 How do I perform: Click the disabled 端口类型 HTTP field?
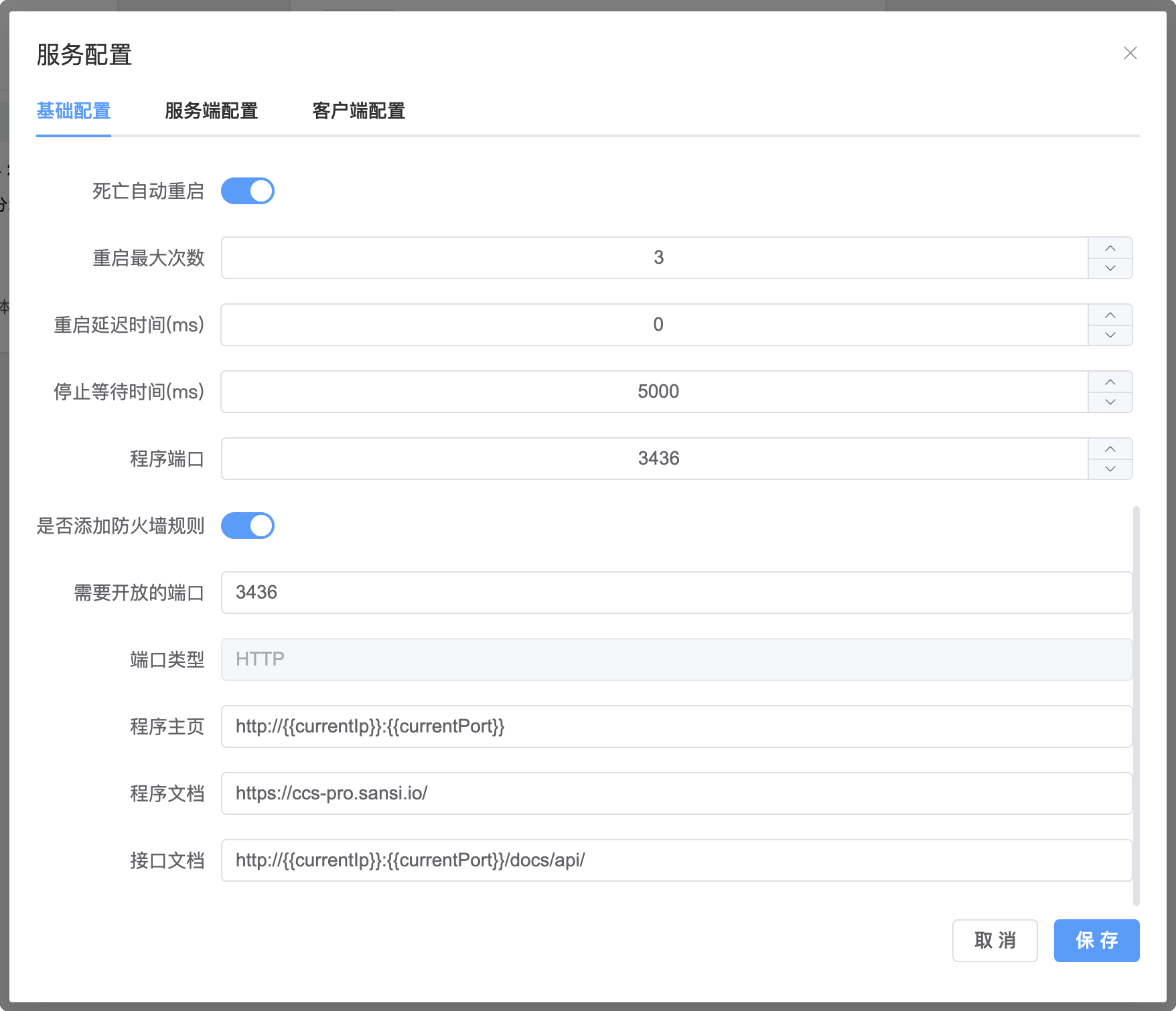click(676, 659)
